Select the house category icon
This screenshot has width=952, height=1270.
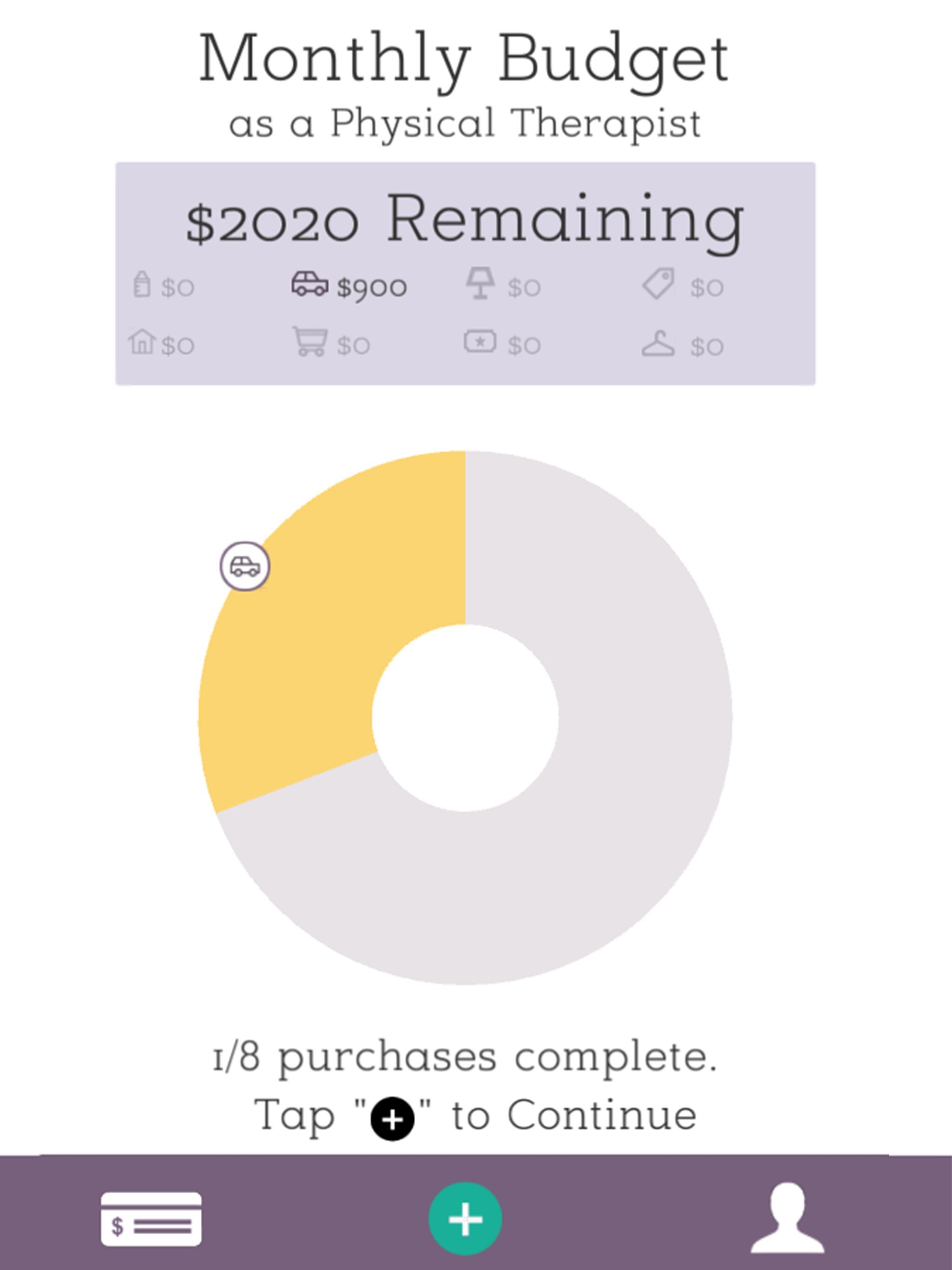click(x=142, y=342)
